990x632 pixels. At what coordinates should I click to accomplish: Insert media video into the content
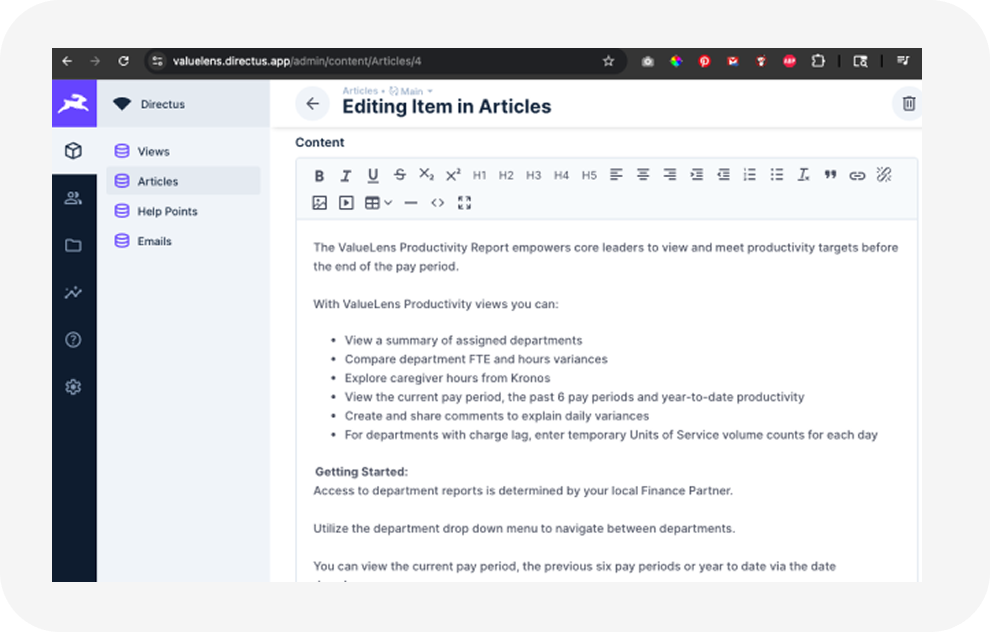[x=346, y=203]
